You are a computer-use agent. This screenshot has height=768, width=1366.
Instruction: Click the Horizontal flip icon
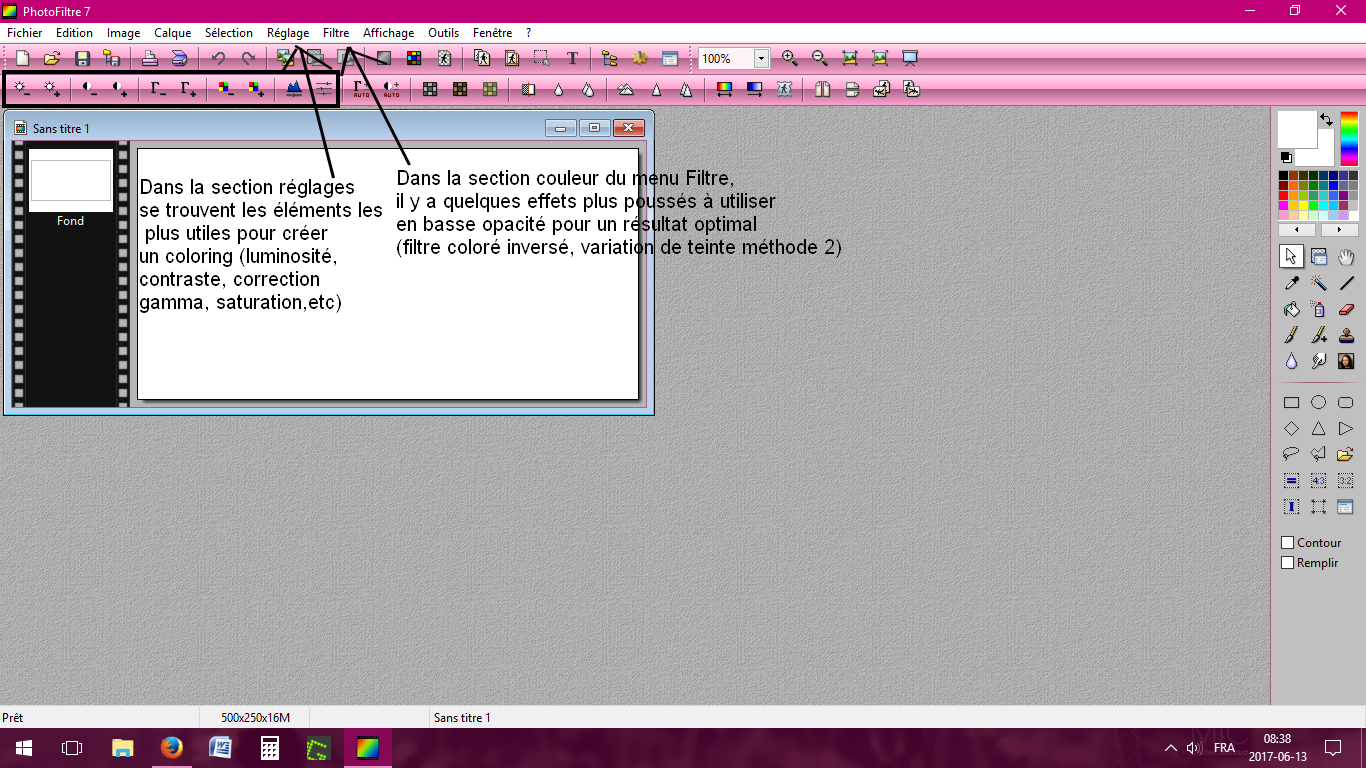822,90
